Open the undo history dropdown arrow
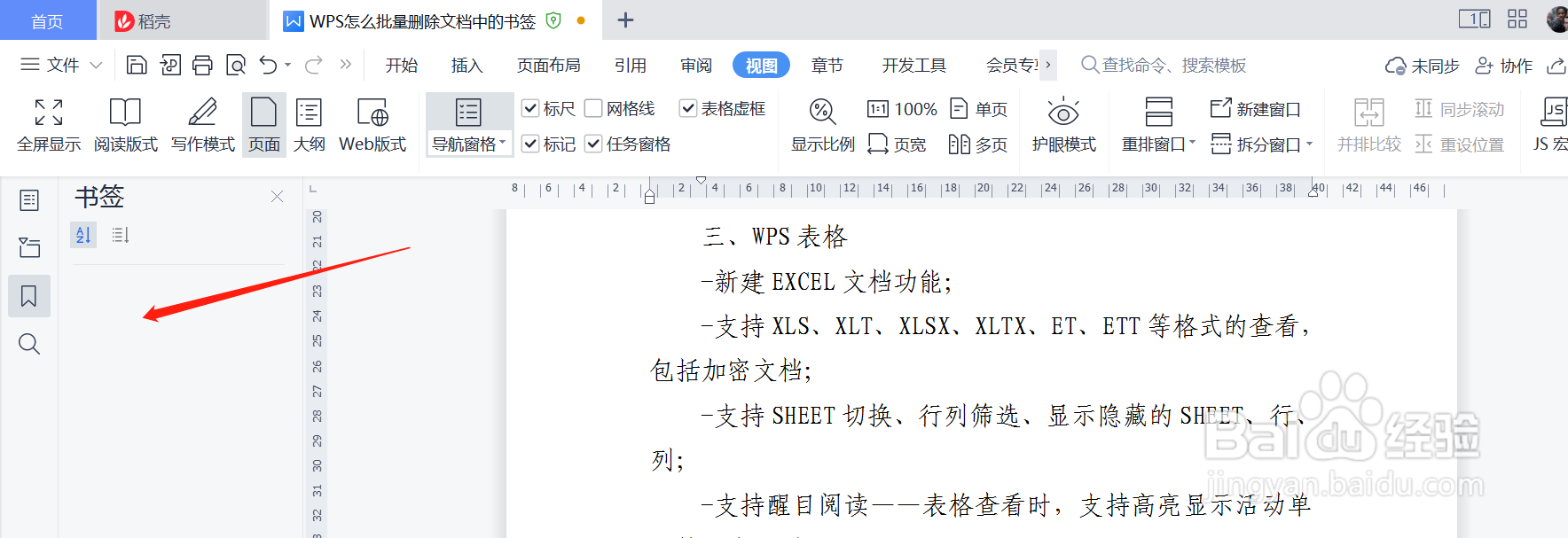This screenshot has width=1568, height=538. coord(288,65)
